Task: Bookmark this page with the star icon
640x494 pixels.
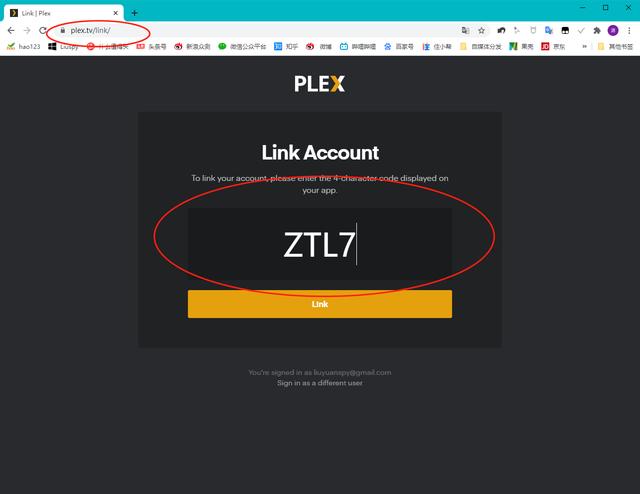Action: point(482,30)
